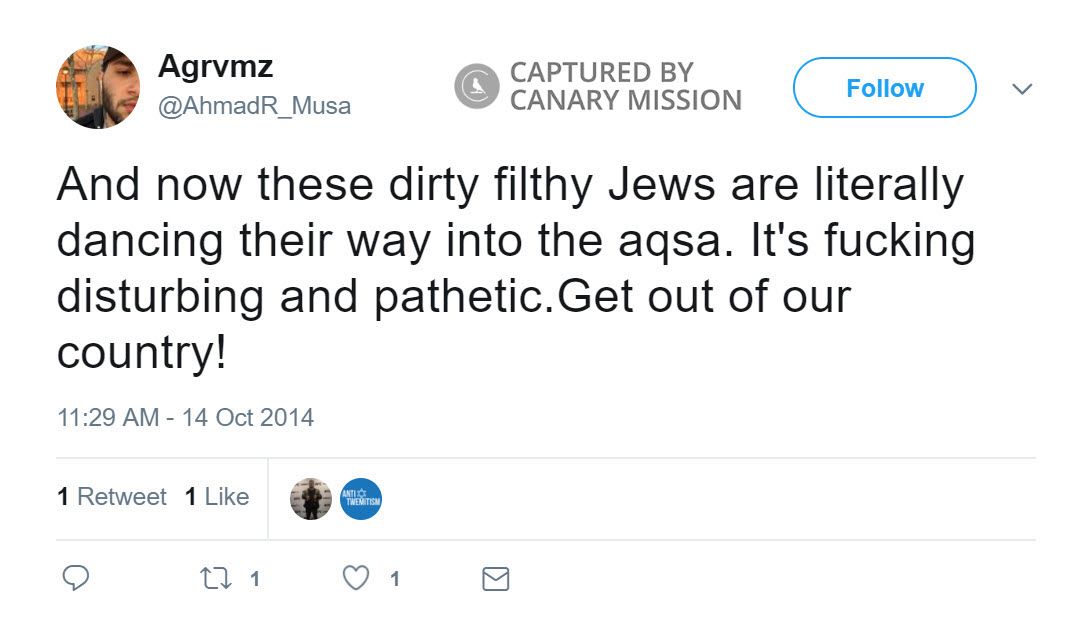The height and width of the screenshot is (626, 1082).
Task: Open the 11:29 AM - 14 Oct 2014 timestamp
Action: tap(185, 417)
